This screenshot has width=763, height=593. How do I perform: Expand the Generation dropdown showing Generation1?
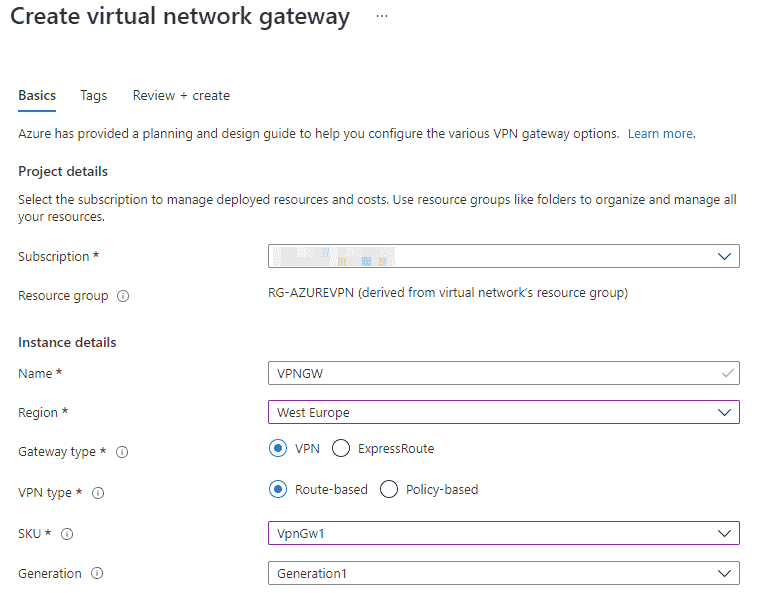point(504,573)
